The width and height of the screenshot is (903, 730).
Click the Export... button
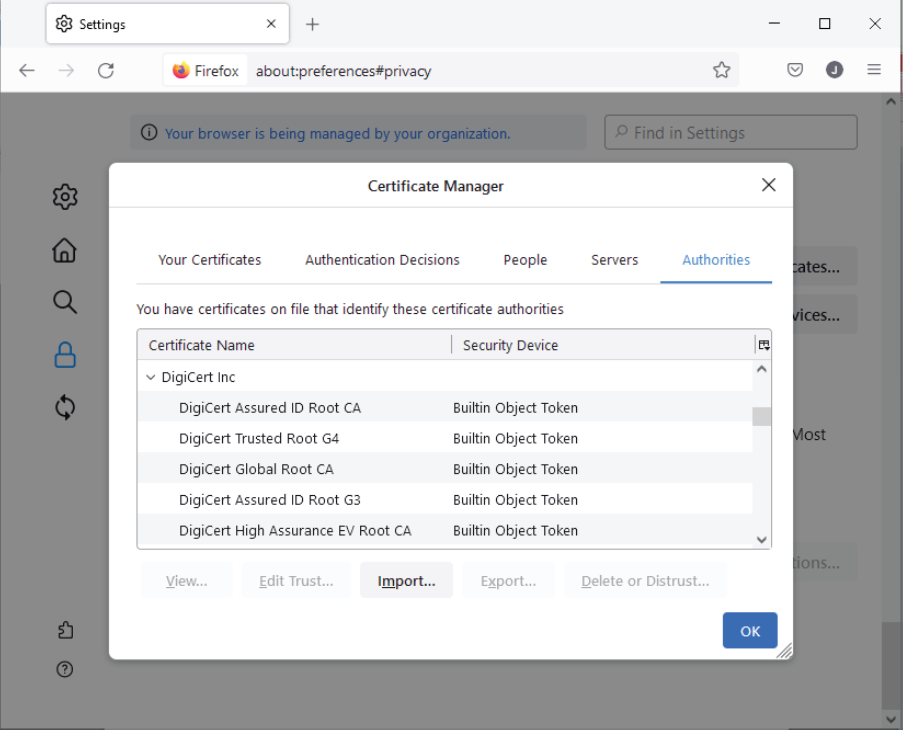[x=509, y=580]
